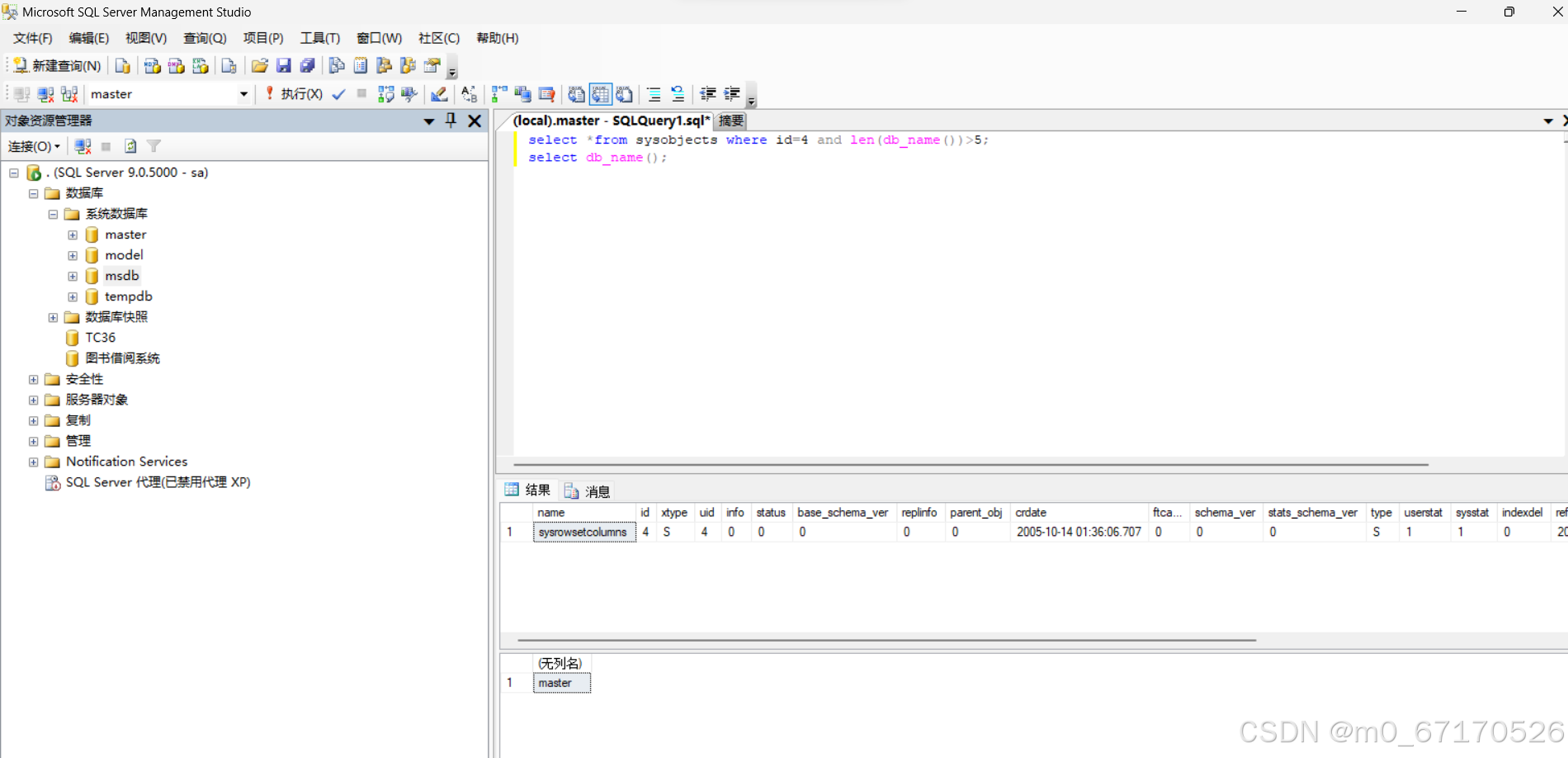This screenshot has width=1568, height=758.
Task: Click the crdate column header
Action: pos(1079,513)
